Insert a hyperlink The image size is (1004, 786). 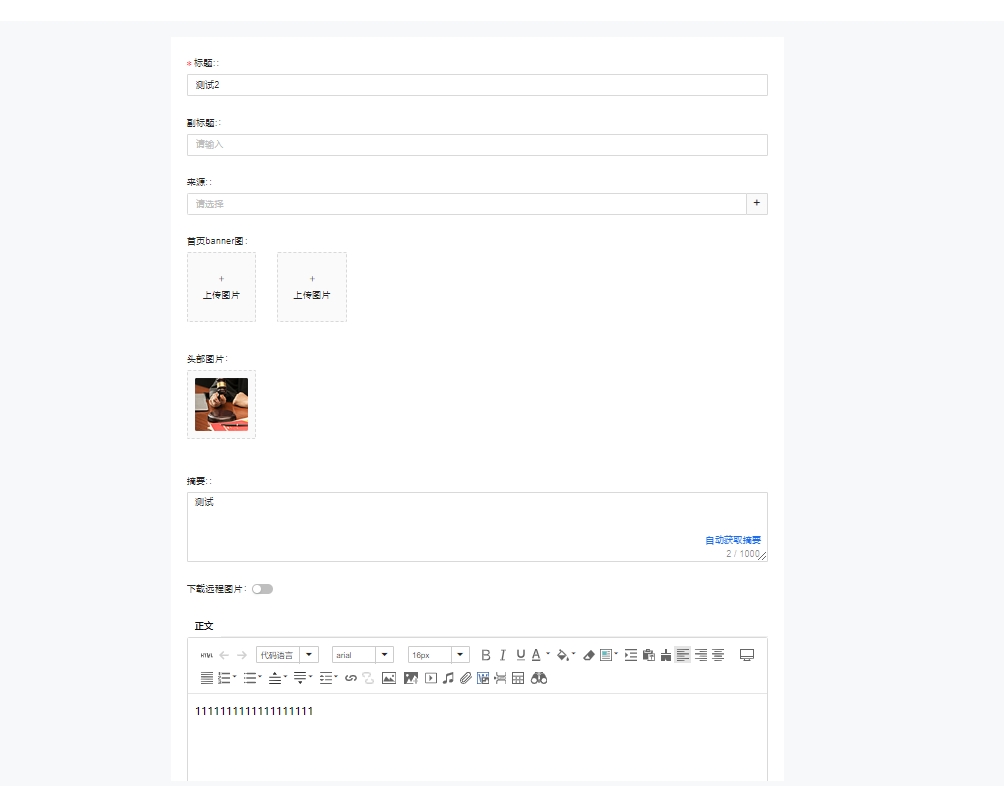350,678
